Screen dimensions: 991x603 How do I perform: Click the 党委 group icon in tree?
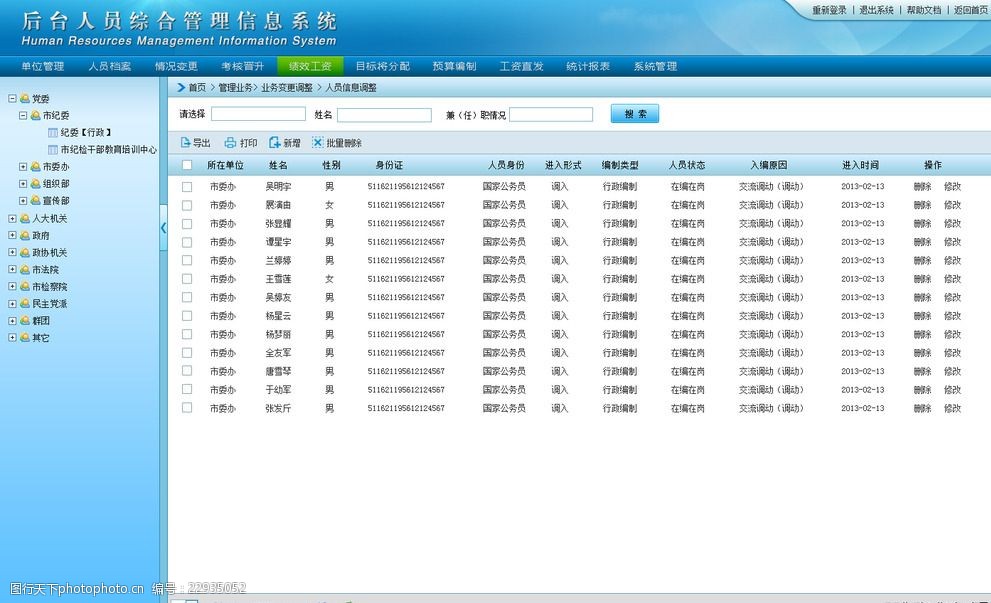point(24,98)
